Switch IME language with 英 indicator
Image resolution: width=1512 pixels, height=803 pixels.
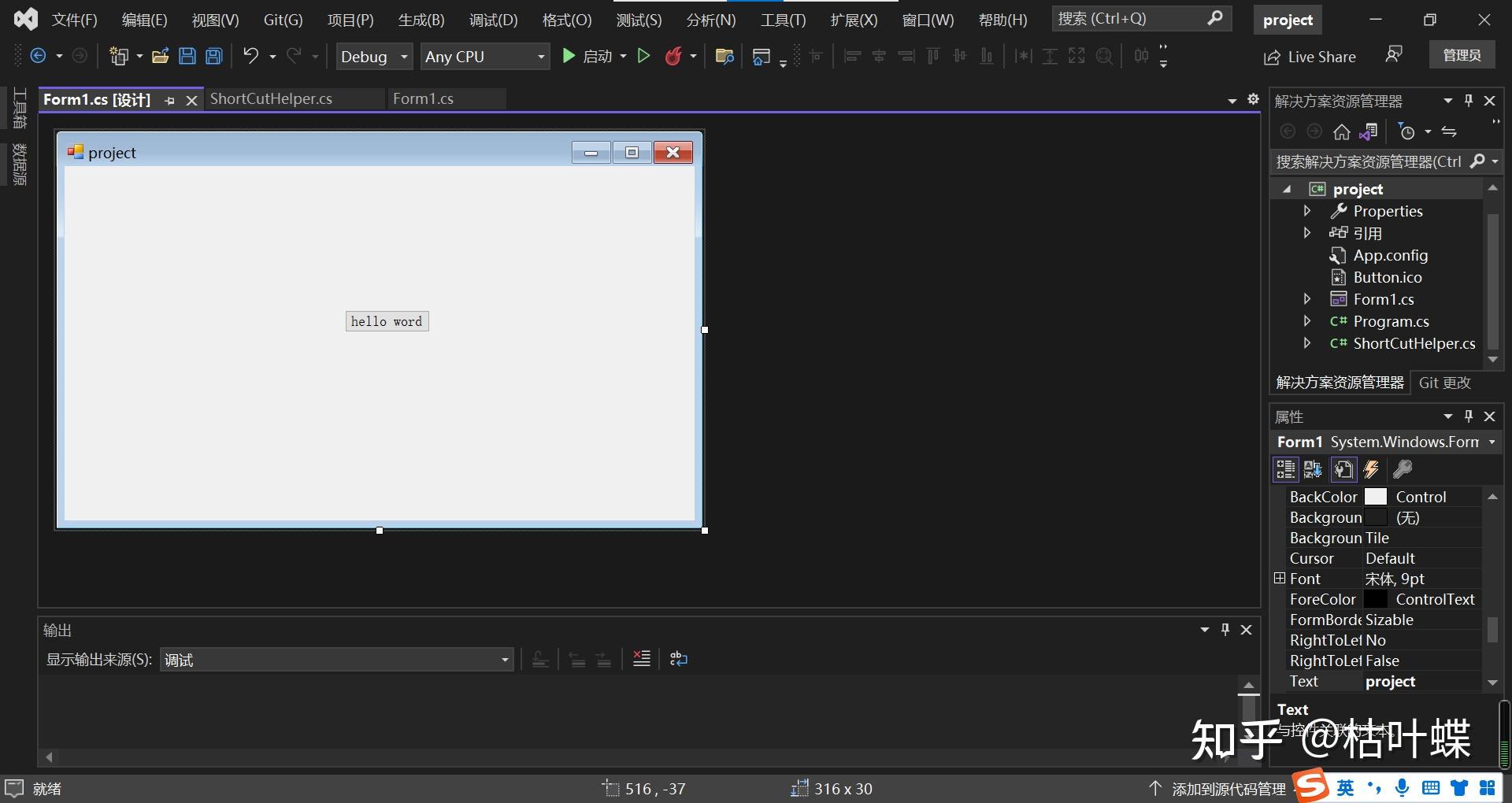click(1345, 787)
